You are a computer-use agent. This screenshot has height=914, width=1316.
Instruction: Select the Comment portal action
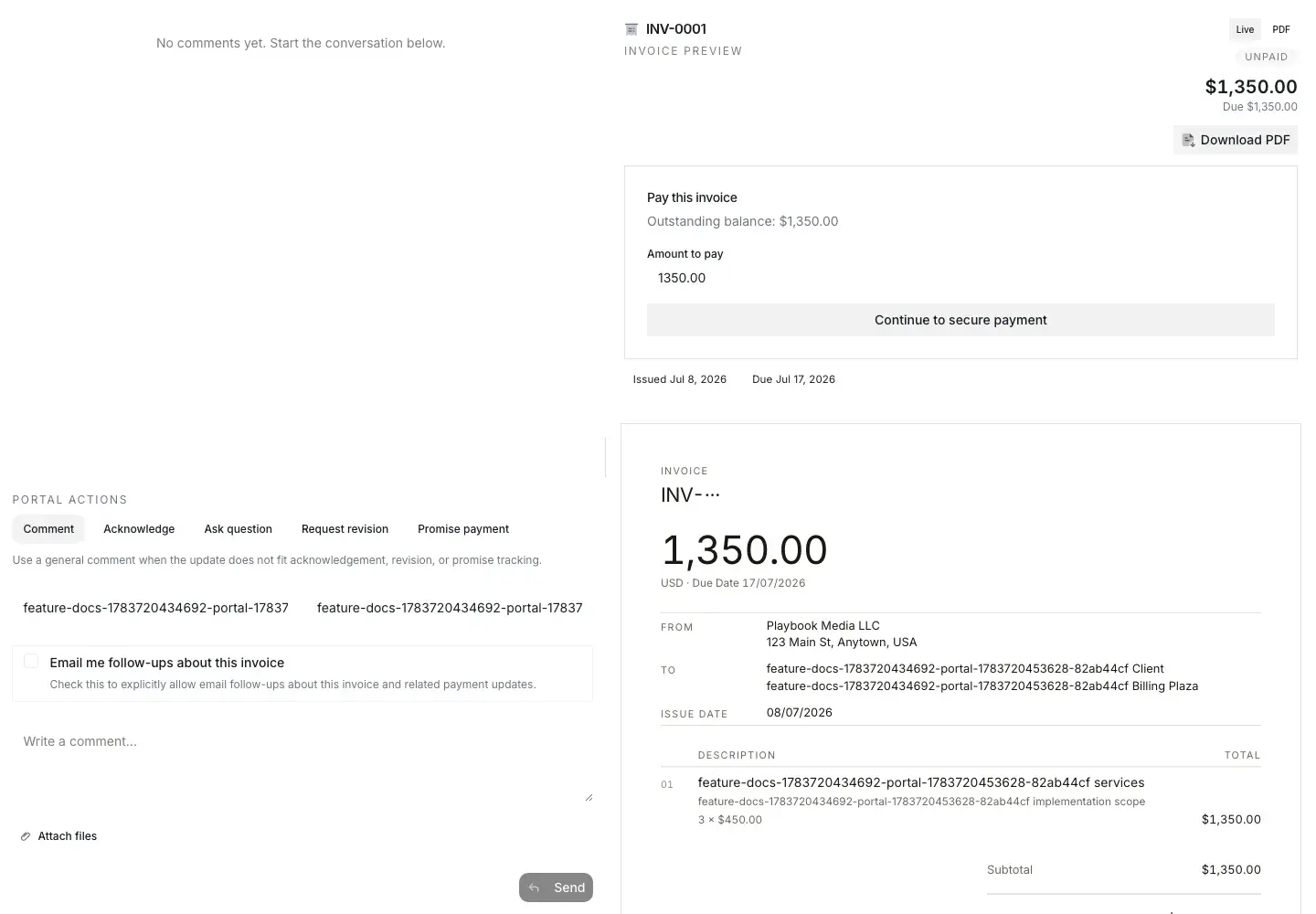coord(48,529)
